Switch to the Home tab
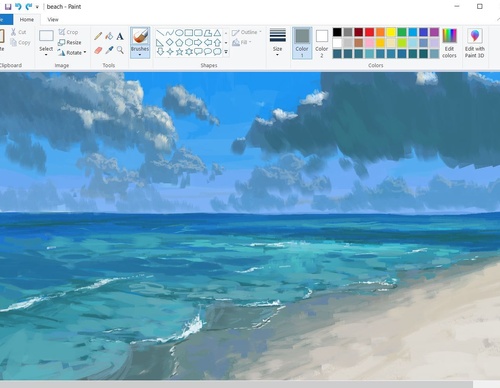Image resolution: width=500 pixels, height=388 pixels. click(x=27, y=20)
